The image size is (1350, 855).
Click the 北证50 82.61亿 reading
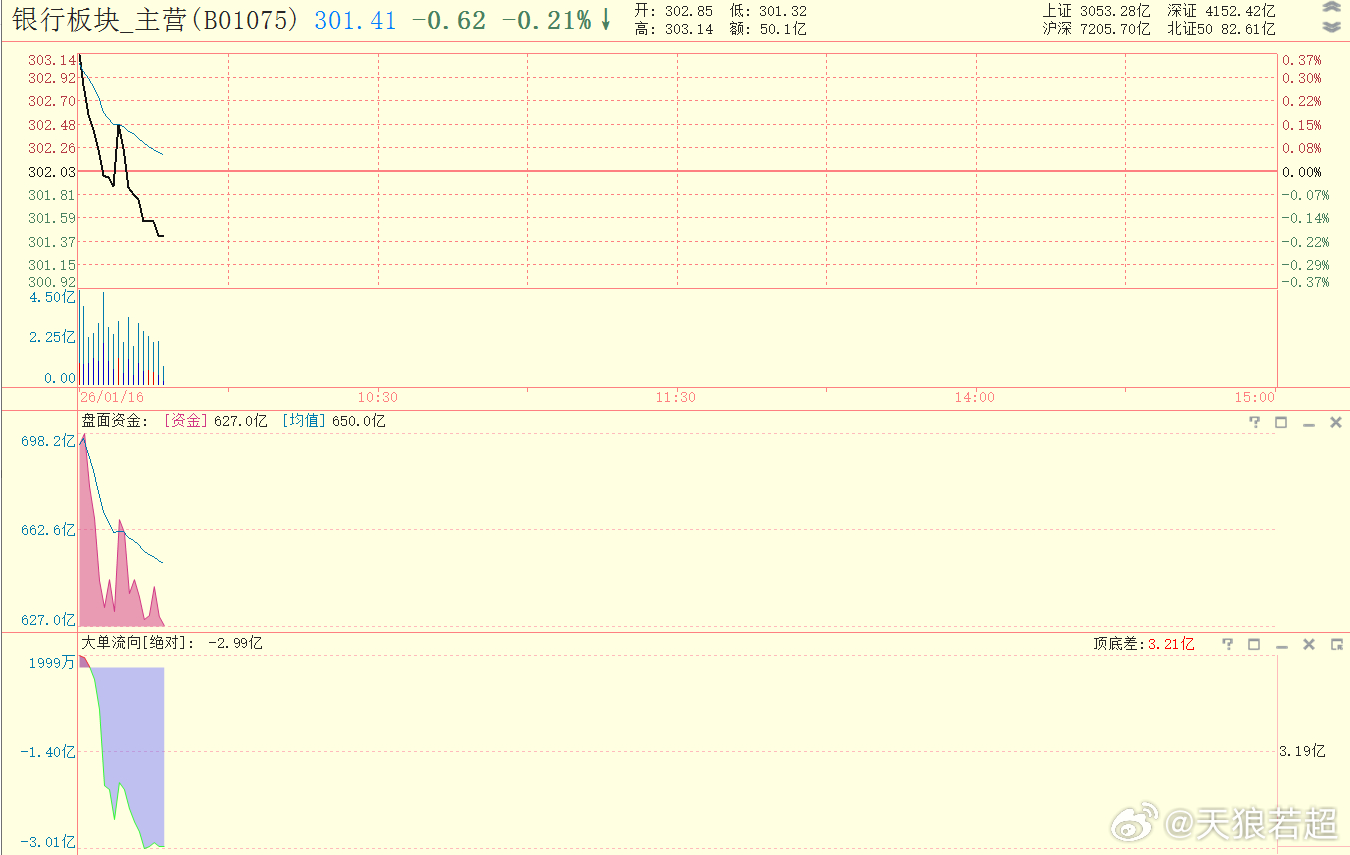pyautogui.click(x=1221, y=29)
